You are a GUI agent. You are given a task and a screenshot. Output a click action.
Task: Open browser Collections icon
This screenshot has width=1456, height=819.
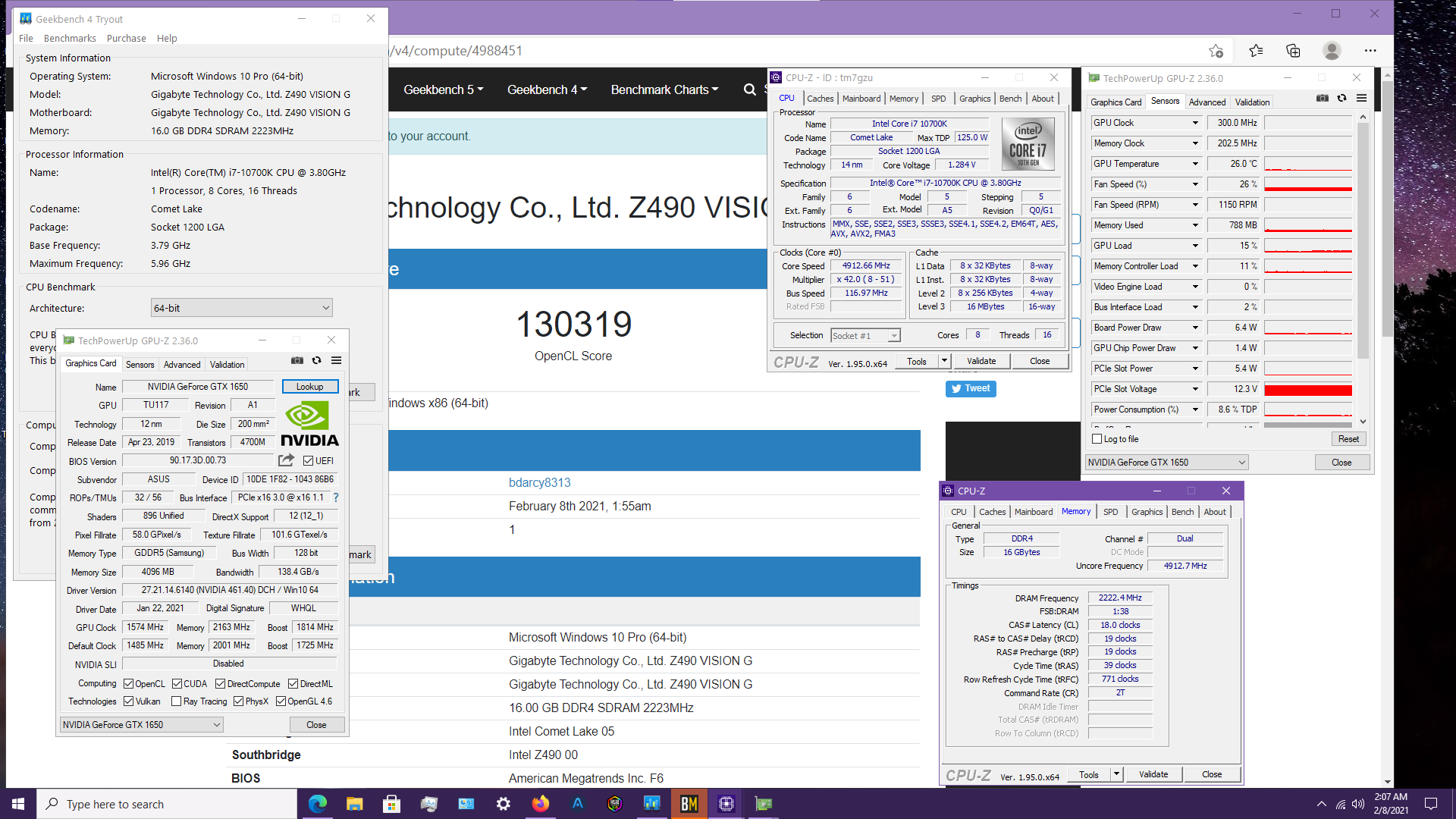1294,51
